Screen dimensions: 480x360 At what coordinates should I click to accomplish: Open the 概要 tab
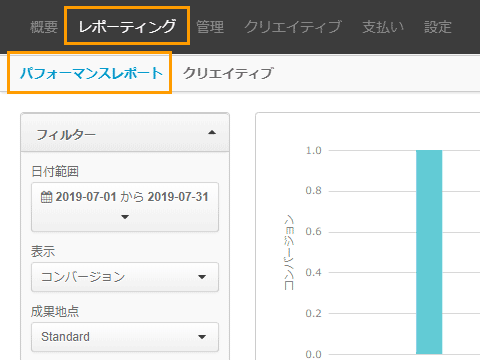[44, 27]
